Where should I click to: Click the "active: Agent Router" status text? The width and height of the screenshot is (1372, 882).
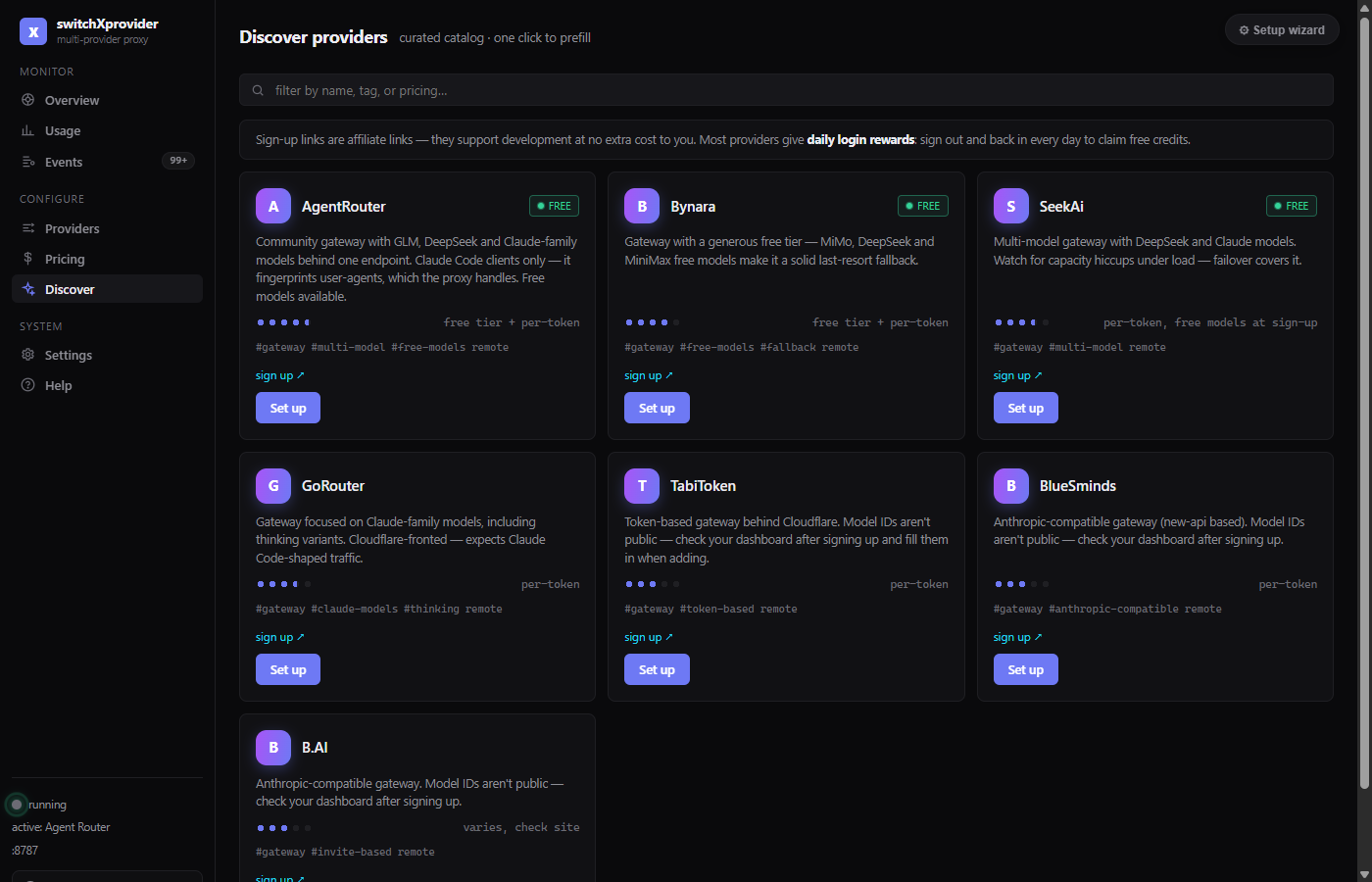pyautogui.click(x=61, y=827)
